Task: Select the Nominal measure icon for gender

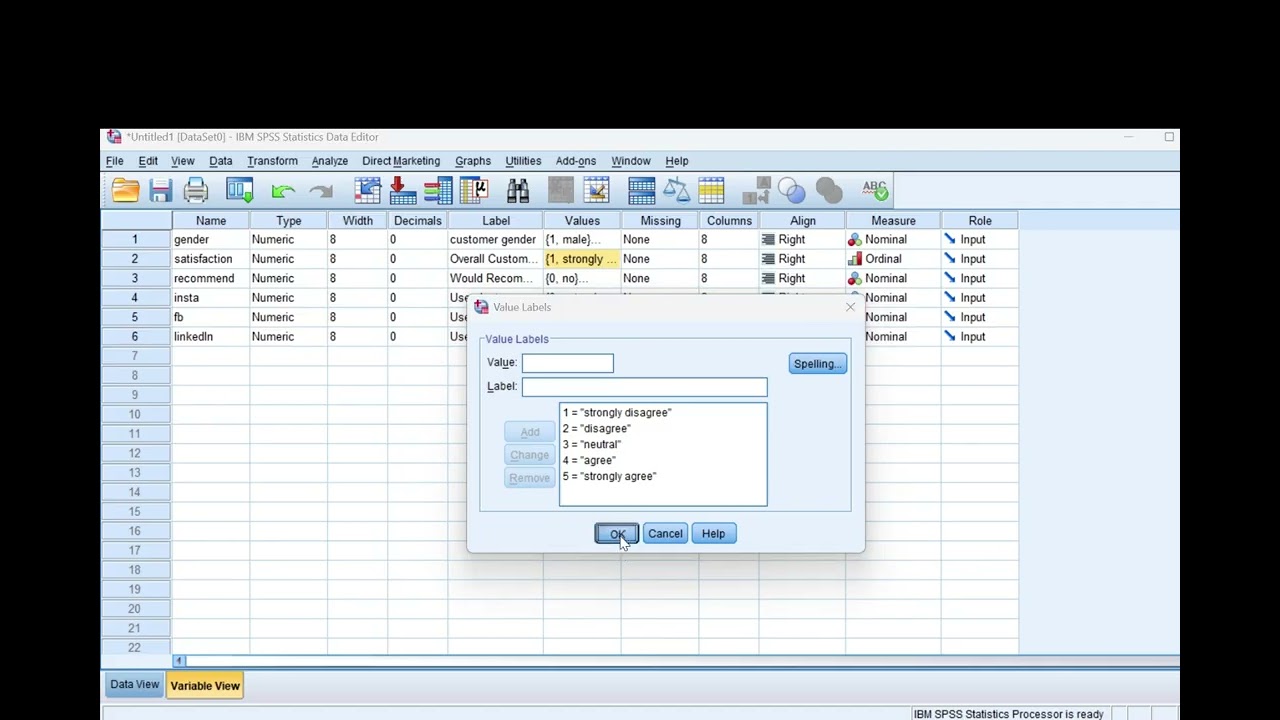Action: (854, 240)
